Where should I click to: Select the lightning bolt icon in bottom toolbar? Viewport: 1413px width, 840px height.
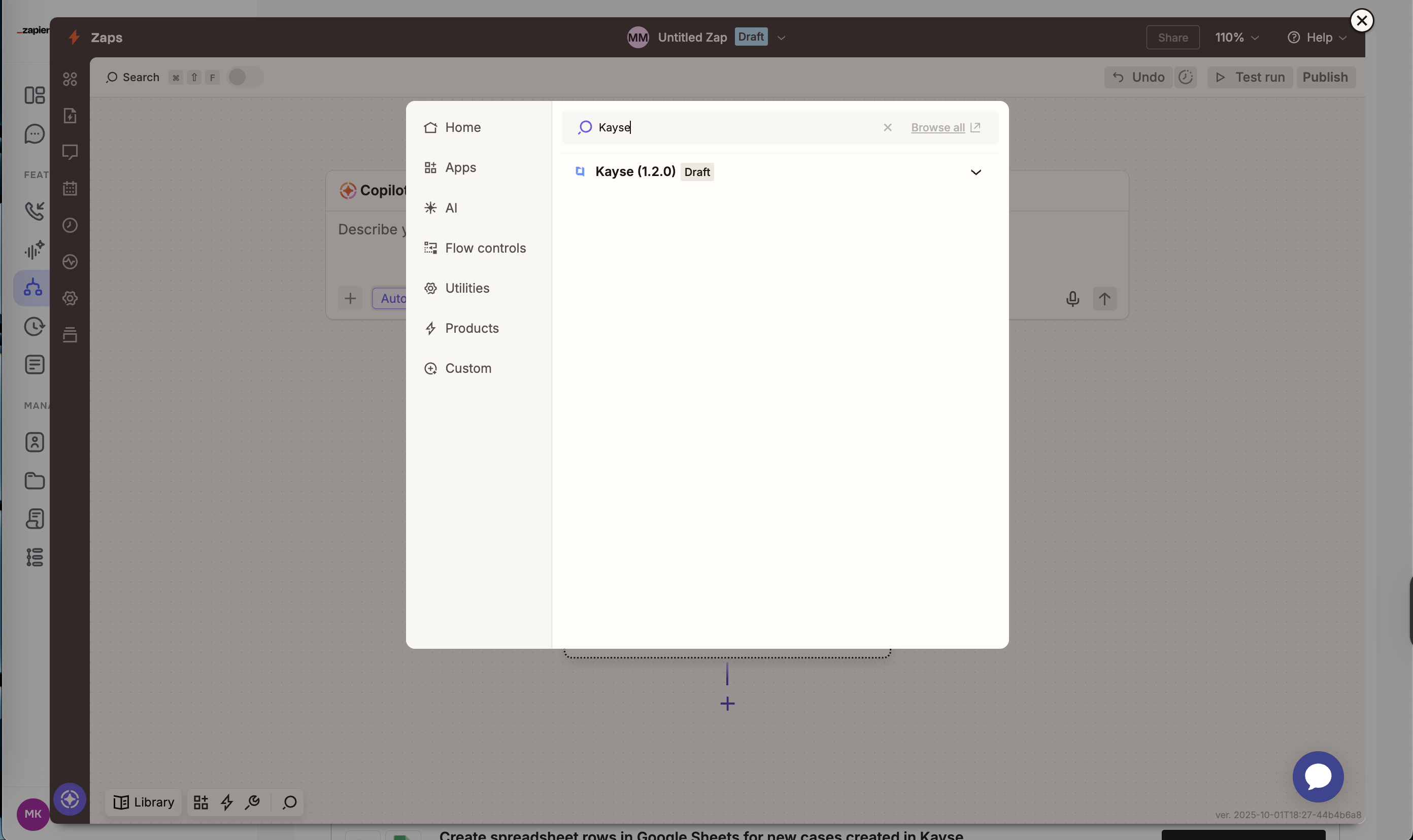(x=226, y=802)
